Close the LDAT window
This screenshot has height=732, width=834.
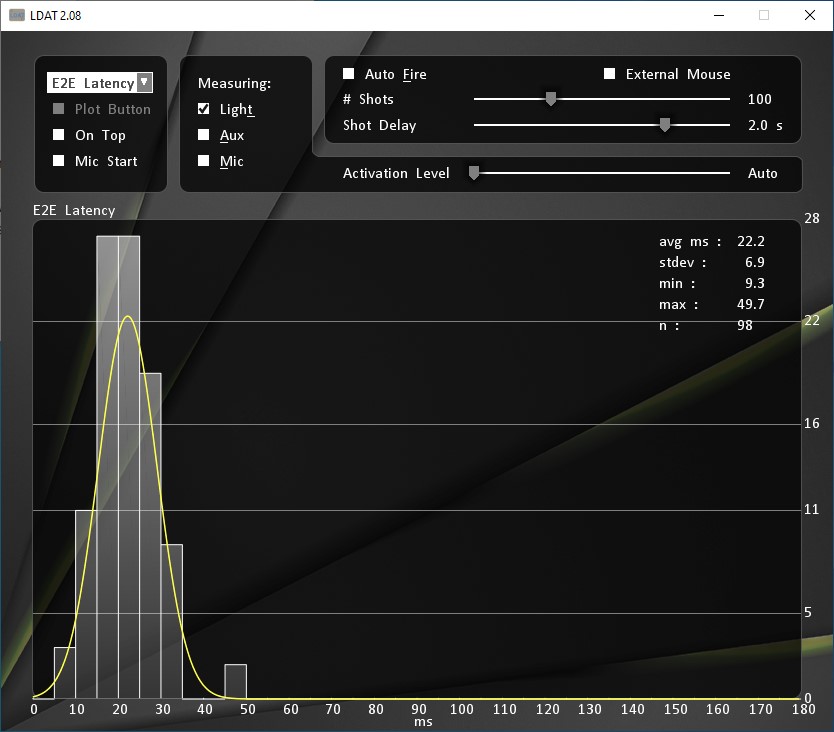[810, 15]
